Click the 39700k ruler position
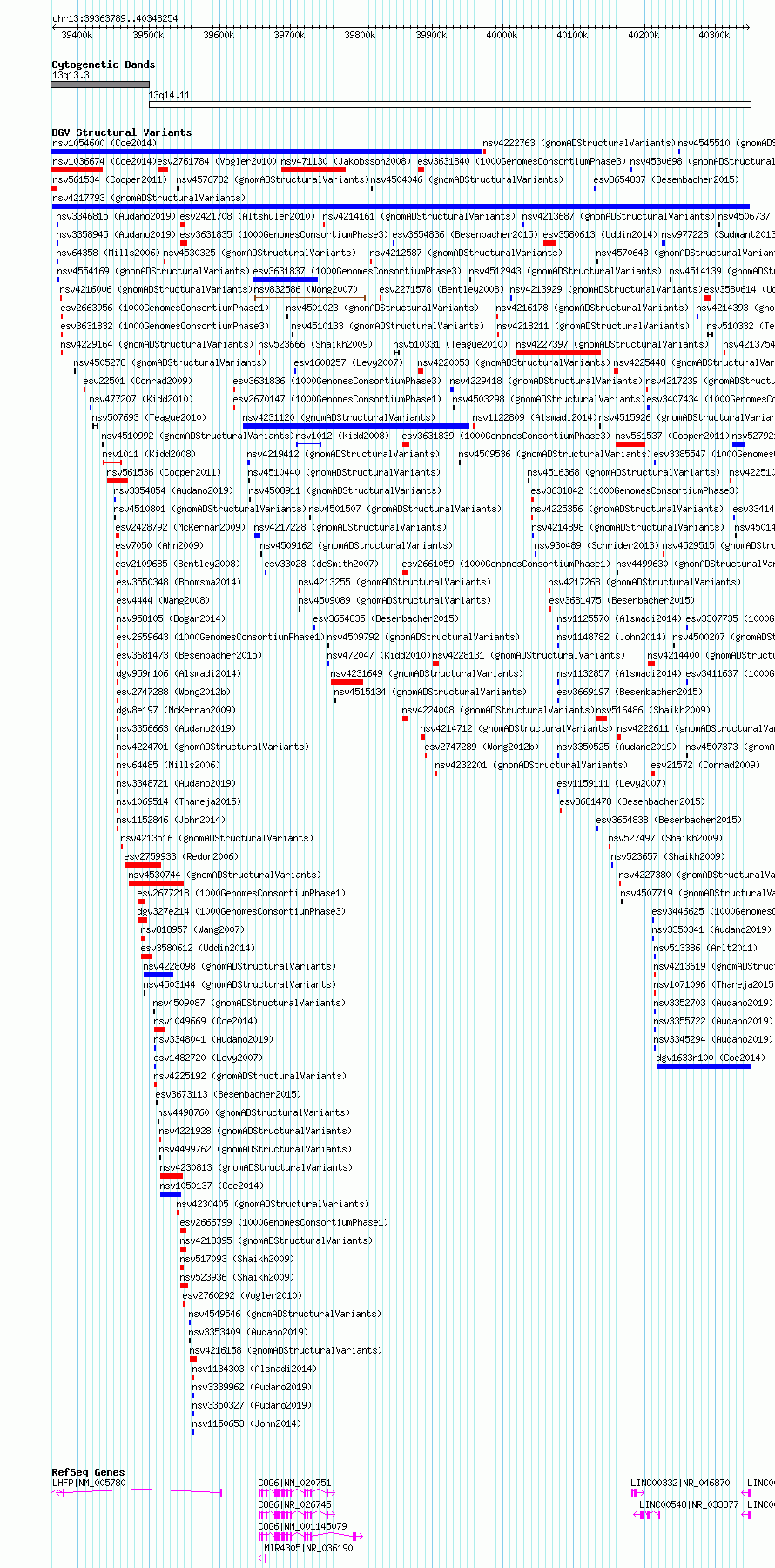The image size is (775, 1568). point(289,36)
